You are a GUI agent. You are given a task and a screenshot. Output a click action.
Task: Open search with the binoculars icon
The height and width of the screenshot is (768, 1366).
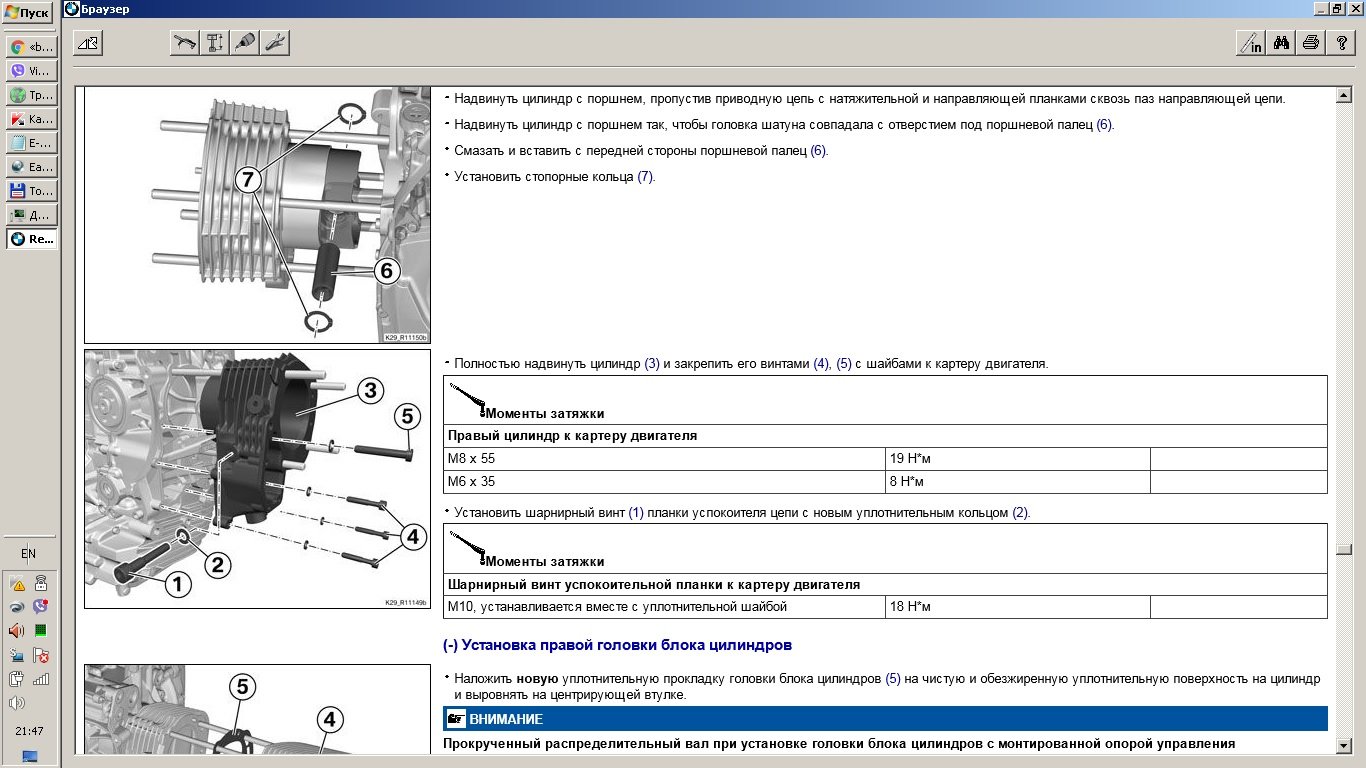[x=1281, y=43]
